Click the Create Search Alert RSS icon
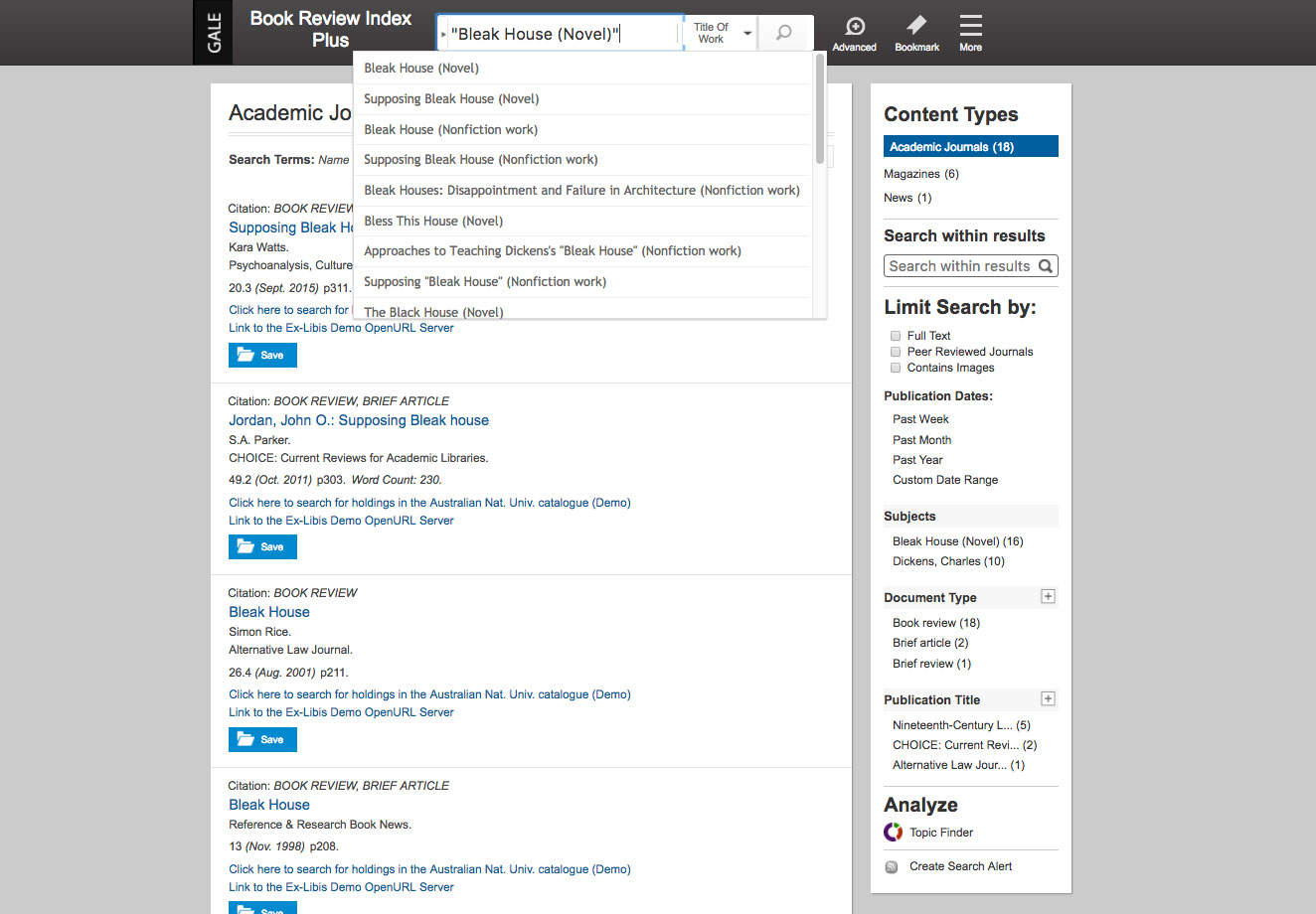This screenshot has height=914, width=1316. pyautogui.click(x=892, y=867)
